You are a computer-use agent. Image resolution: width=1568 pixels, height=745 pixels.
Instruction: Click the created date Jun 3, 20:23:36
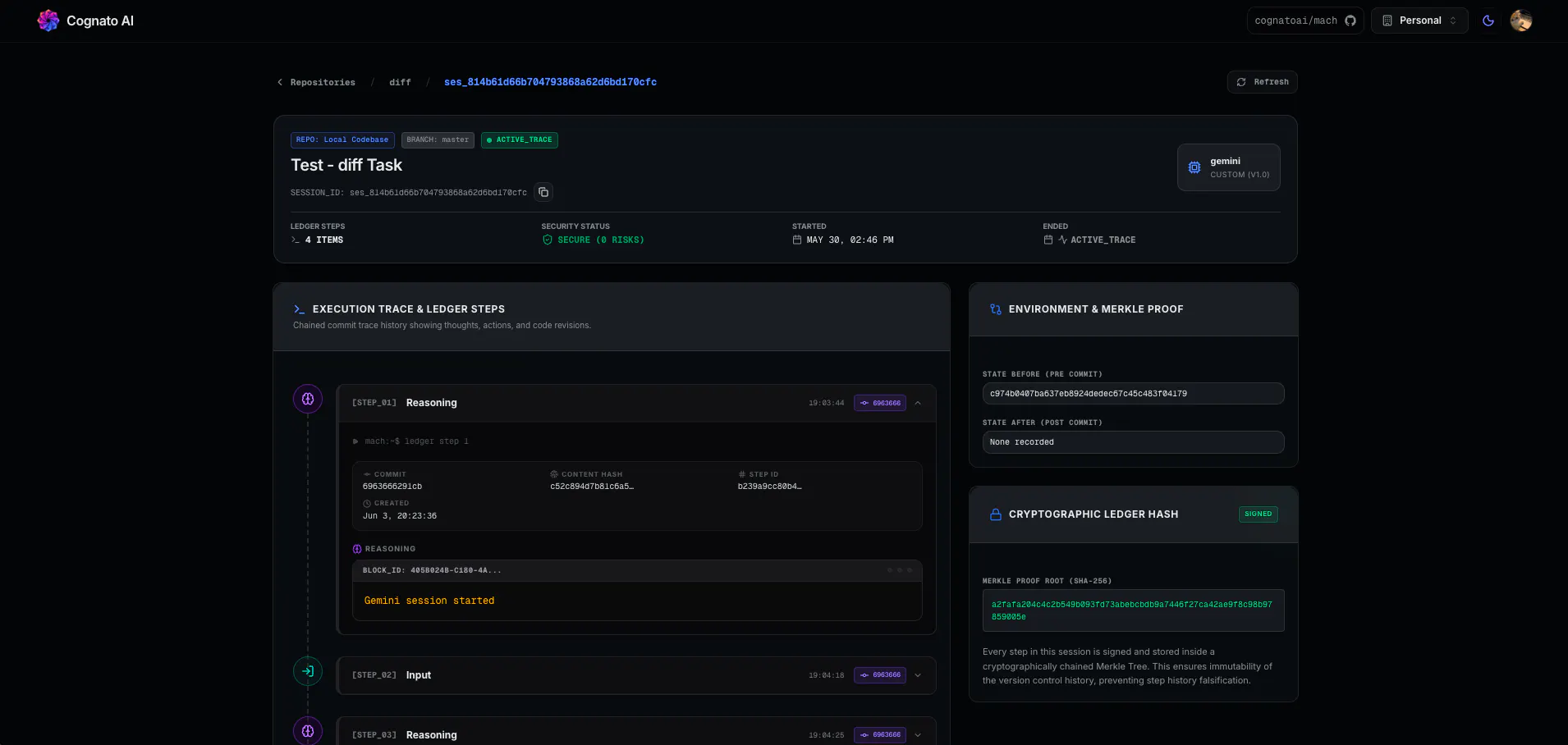[x=400, y=516]
